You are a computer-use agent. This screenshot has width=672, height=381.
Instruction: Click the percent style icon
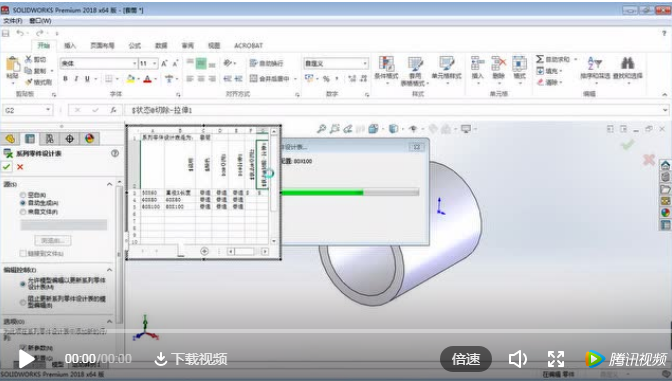[326, 78]
